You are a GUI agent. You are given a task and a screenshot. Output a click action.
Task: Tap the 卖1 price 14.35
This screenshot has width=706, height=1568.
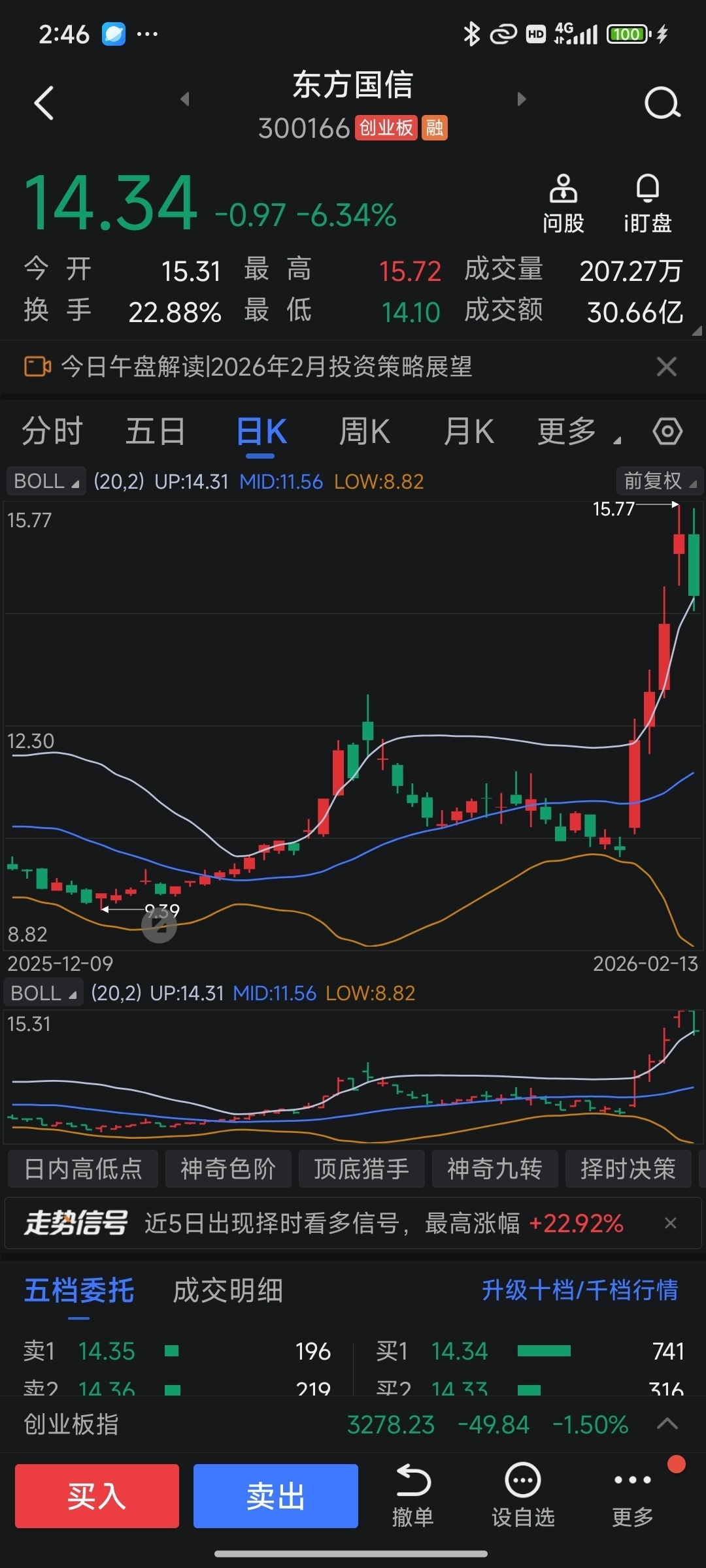coord(107,1351)
